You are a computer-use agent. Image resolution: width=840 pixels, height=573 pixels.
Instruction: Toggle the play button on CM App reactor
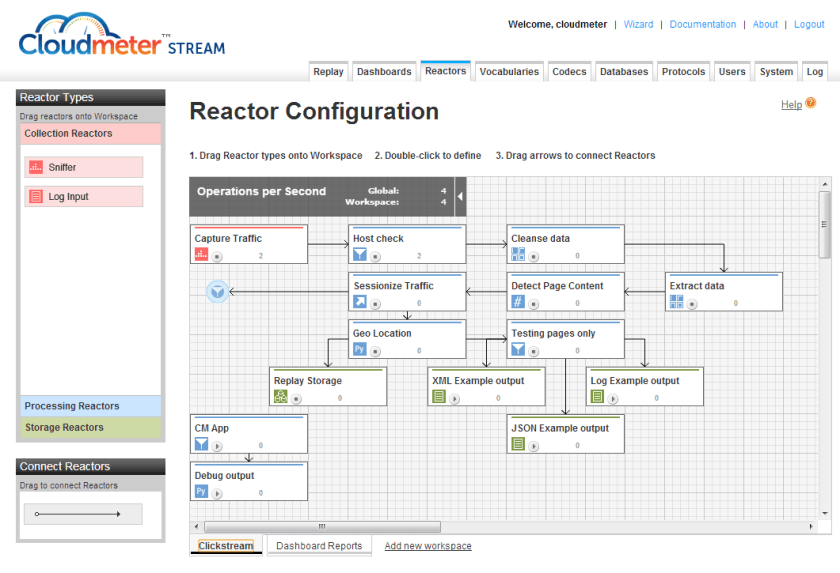tap(217, 445)
